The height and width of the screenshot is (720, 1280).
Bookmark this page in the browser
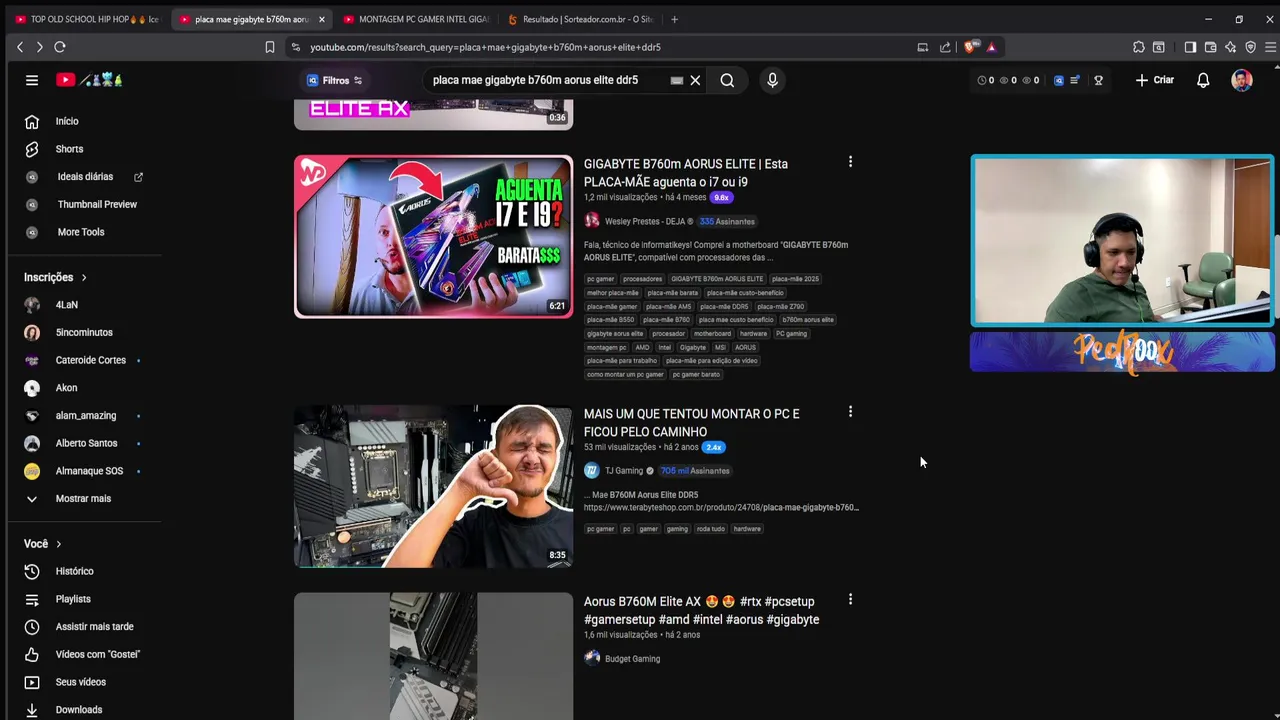[270, 47]
